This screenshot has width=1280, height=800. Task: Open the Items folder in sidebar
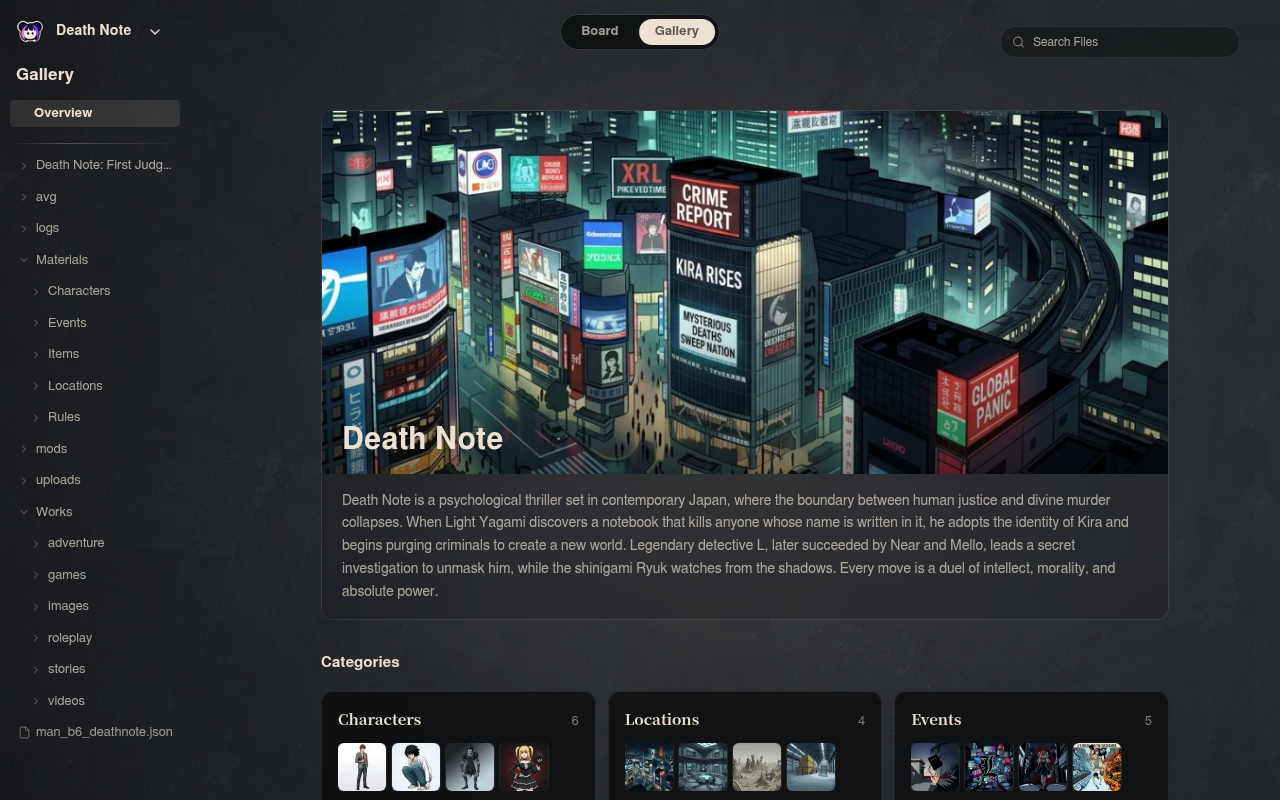pos(63,354)
